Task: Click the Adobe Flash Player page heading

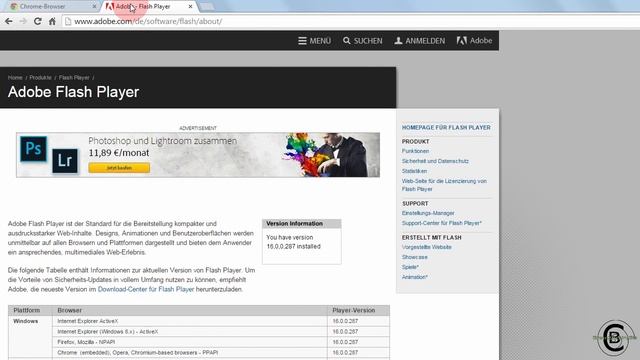Action: pos(73,92)
